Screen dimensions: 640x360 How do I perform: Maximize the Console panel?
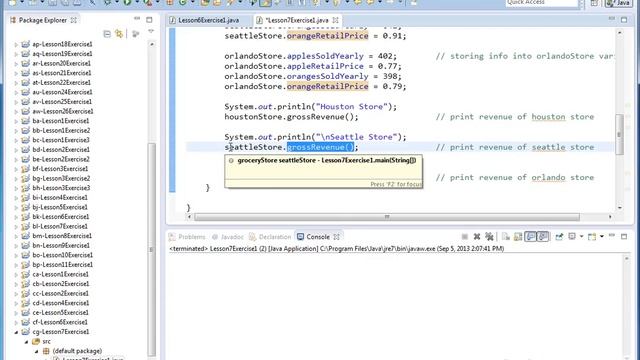624,236
